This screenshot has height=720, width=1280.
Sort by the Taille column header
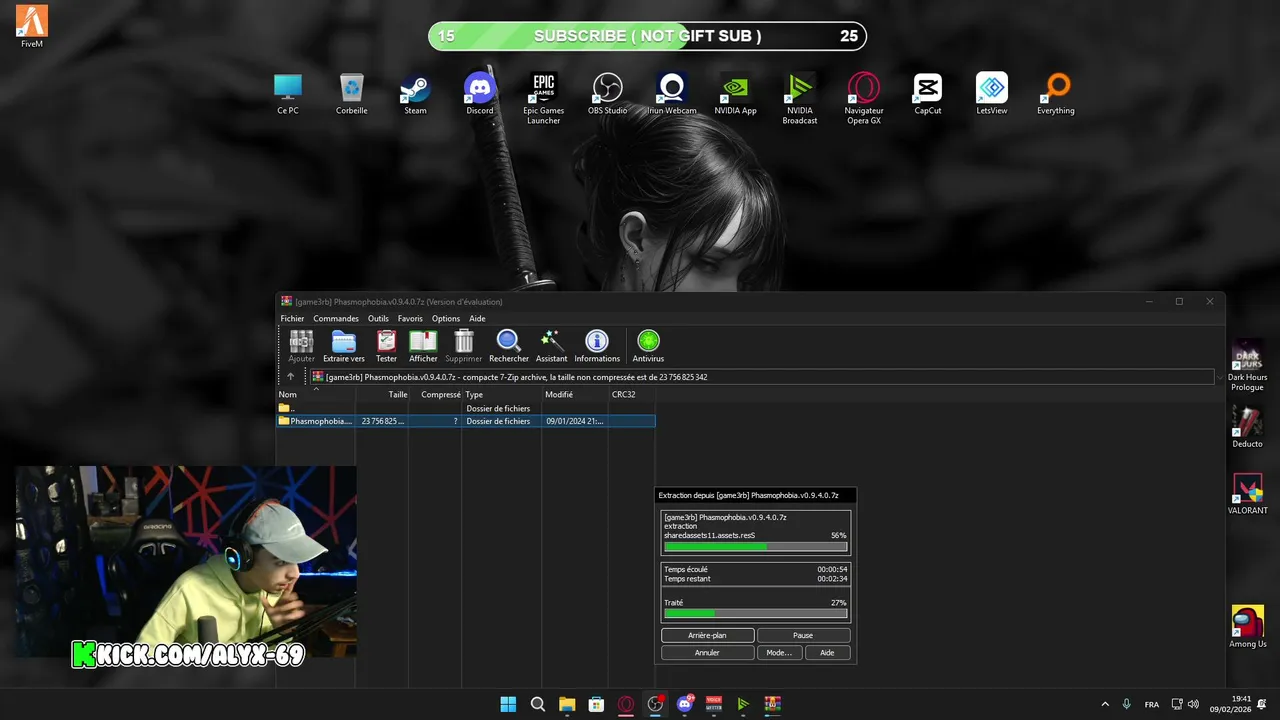point(382,394)
